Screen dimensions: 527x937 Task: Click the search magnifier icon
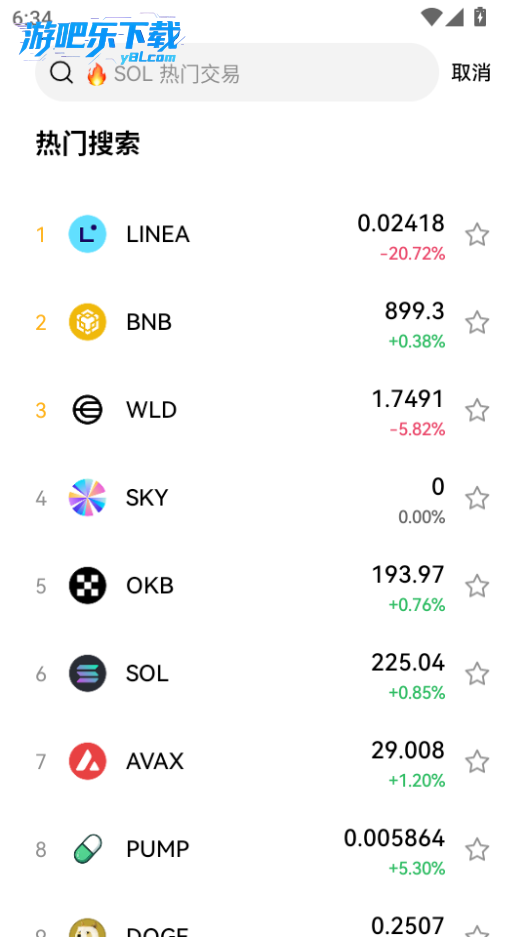[62, 73]
